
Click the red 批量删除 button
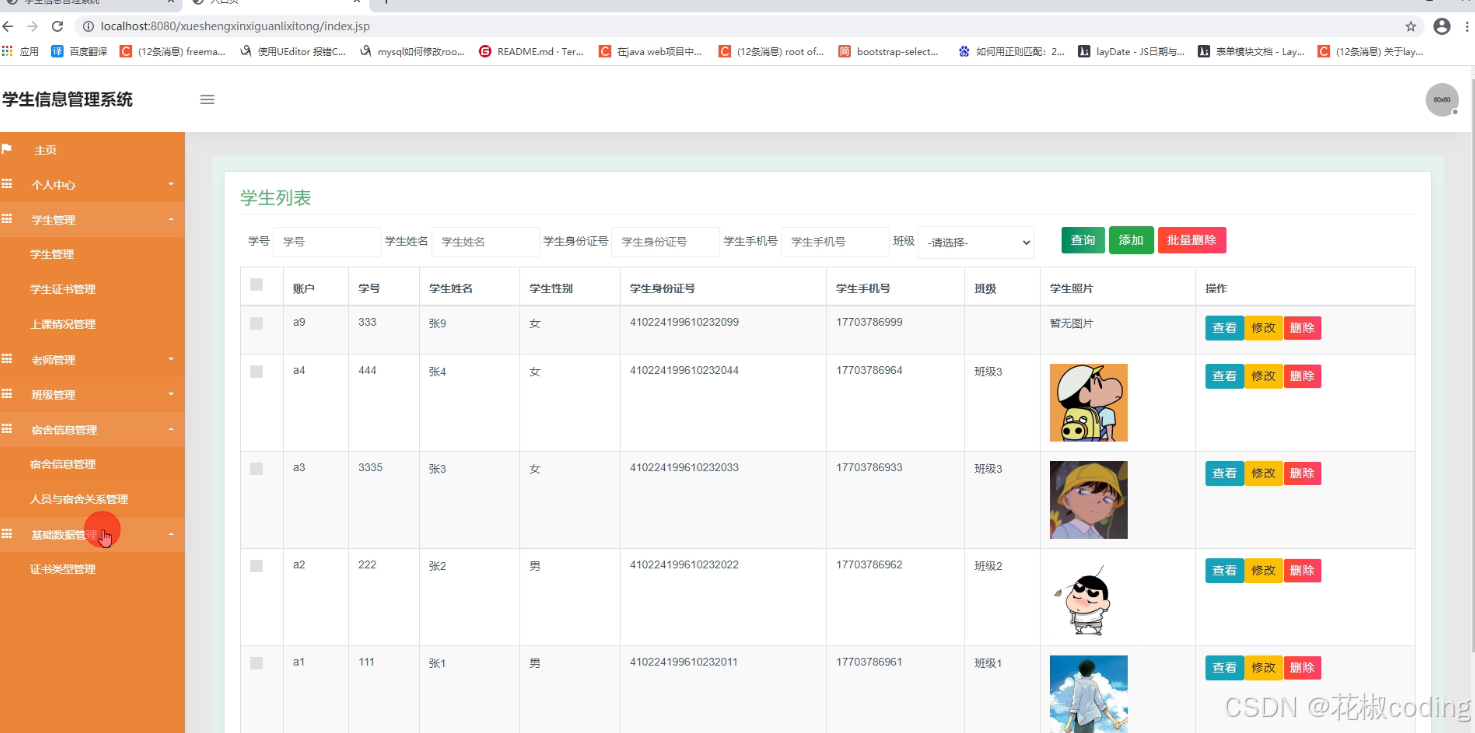(x=1192, y=240)
